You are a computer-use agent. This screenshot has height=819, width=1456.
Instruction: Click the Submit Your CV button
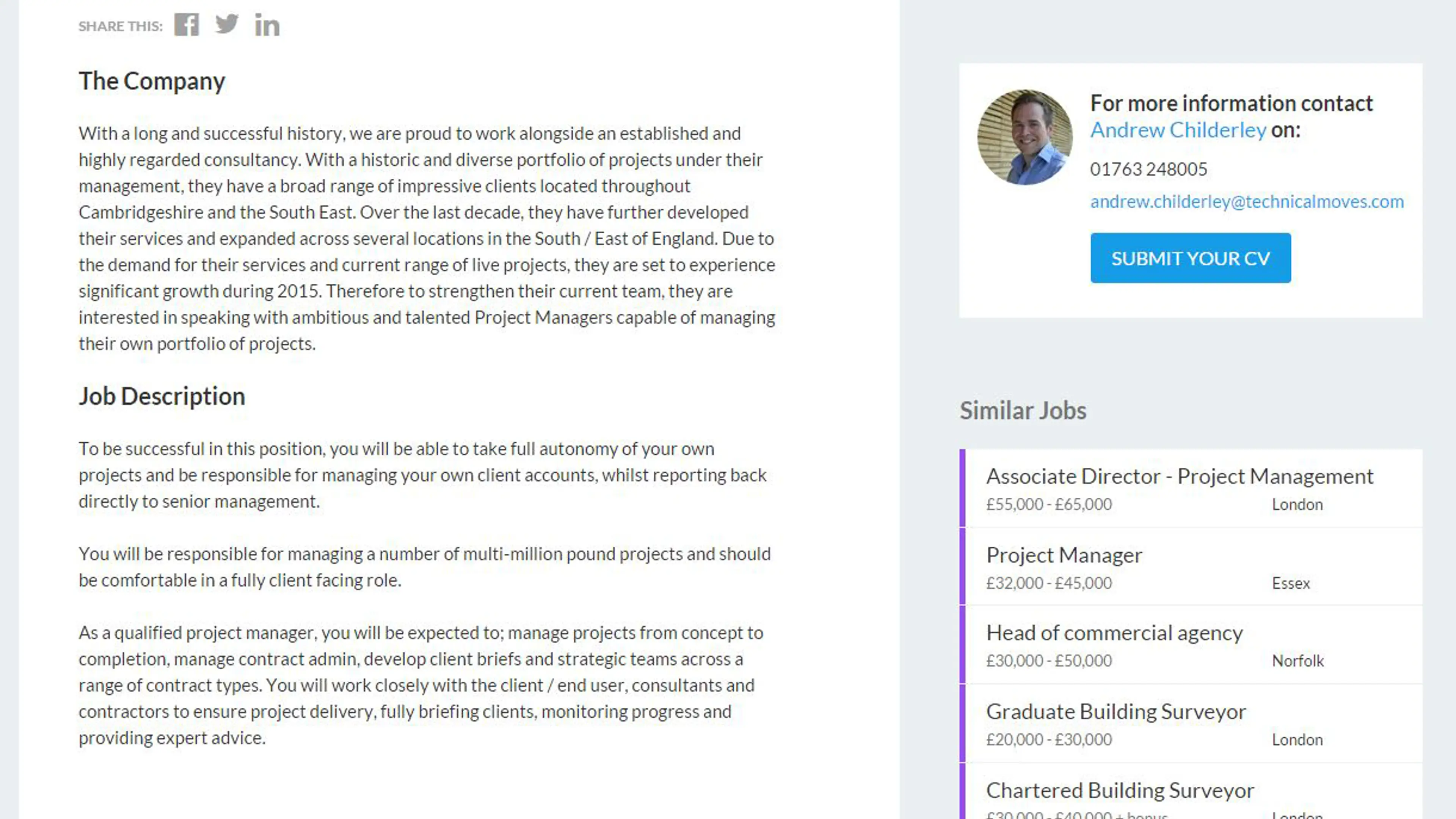coord(1190,258)
